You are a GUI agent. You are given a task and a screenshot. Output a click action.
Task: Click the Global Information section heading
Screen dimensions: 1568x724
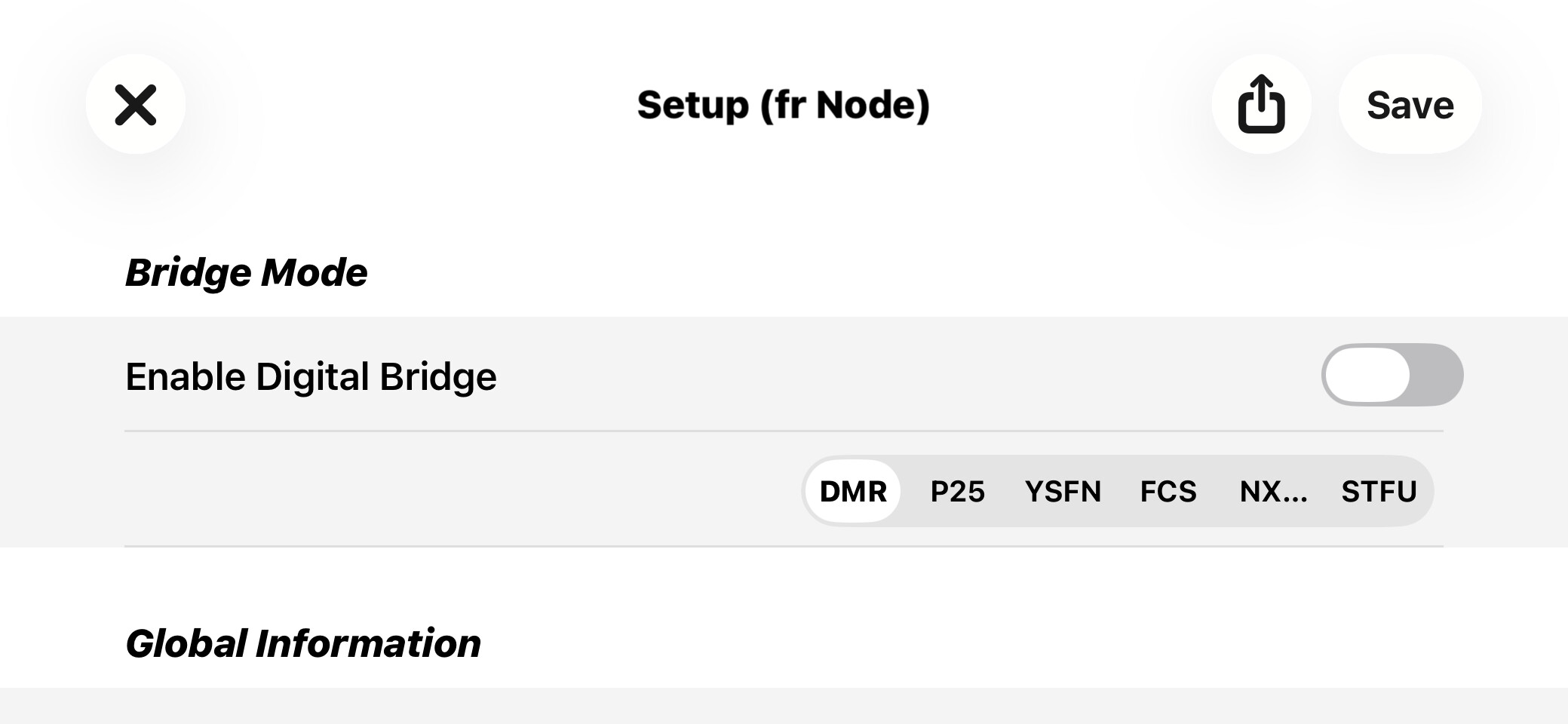click(302, 643)
